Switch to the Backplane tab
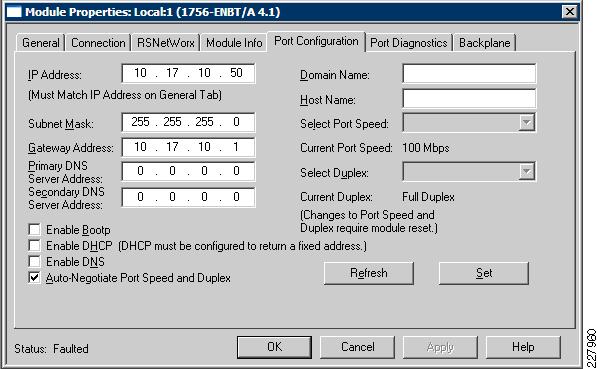Screen dimensions: 597x369 click(x=484, y=43)
